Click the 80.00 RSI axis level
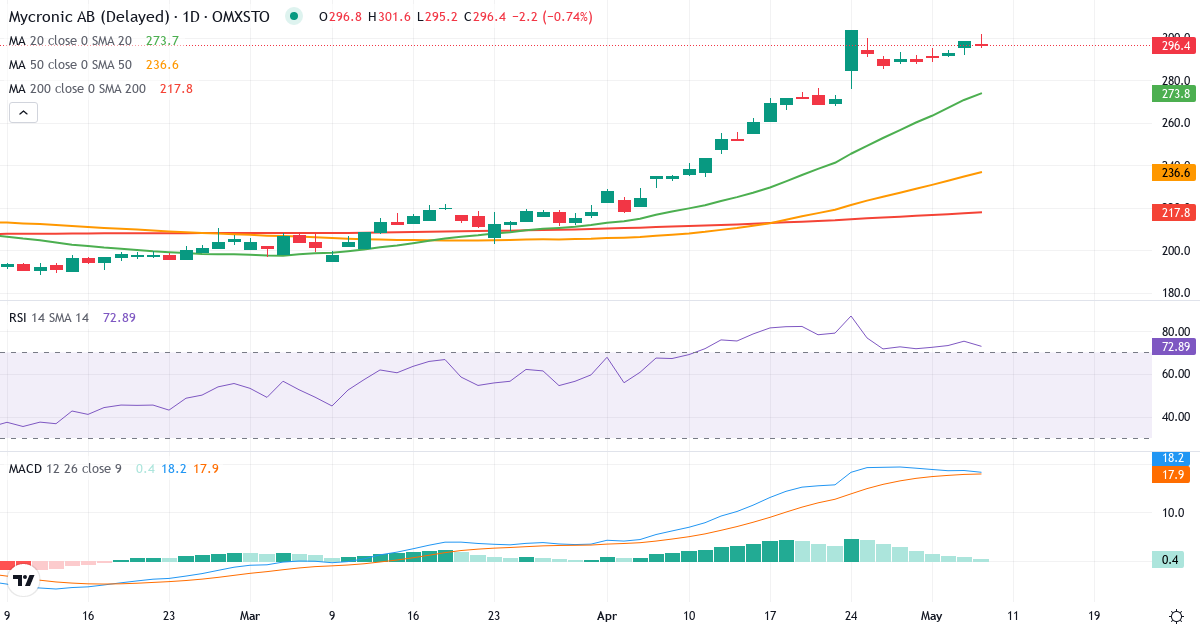This screenshot has height=630, width=1200. pos(1174,331)
